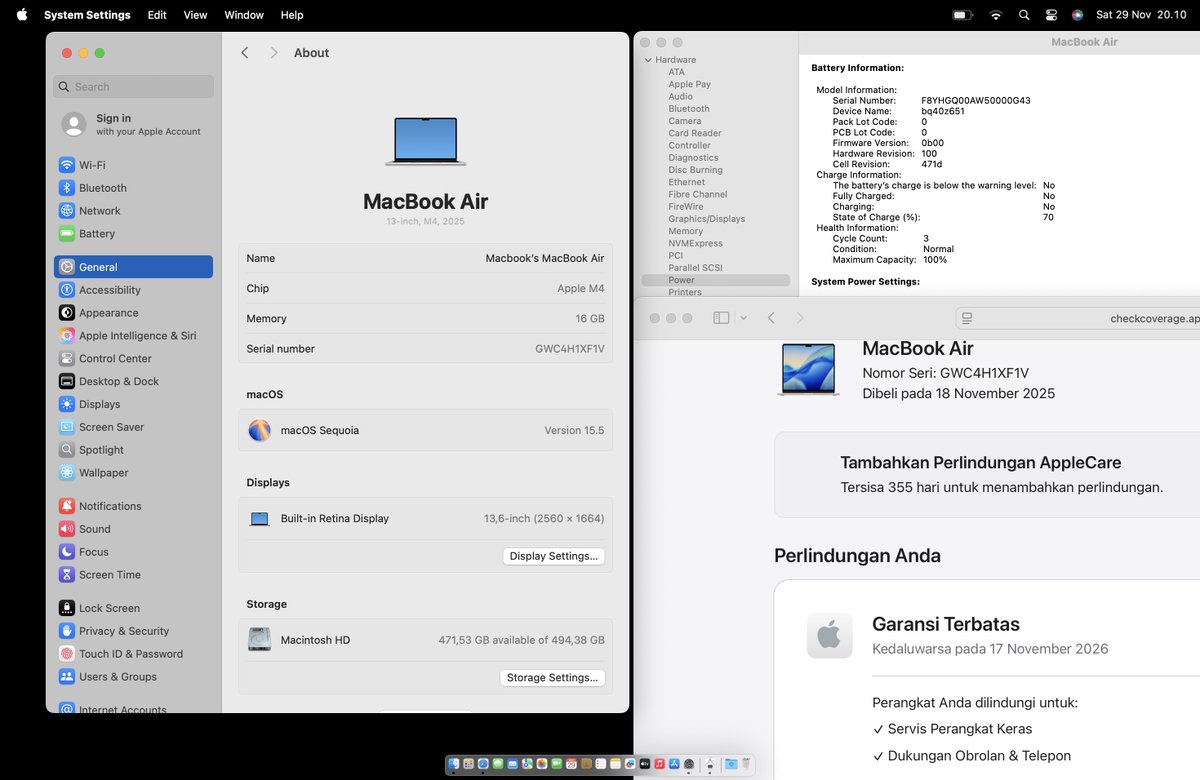
Task: Select Bluetooth in System Information sidebar
Action: (x=689, y=109)
